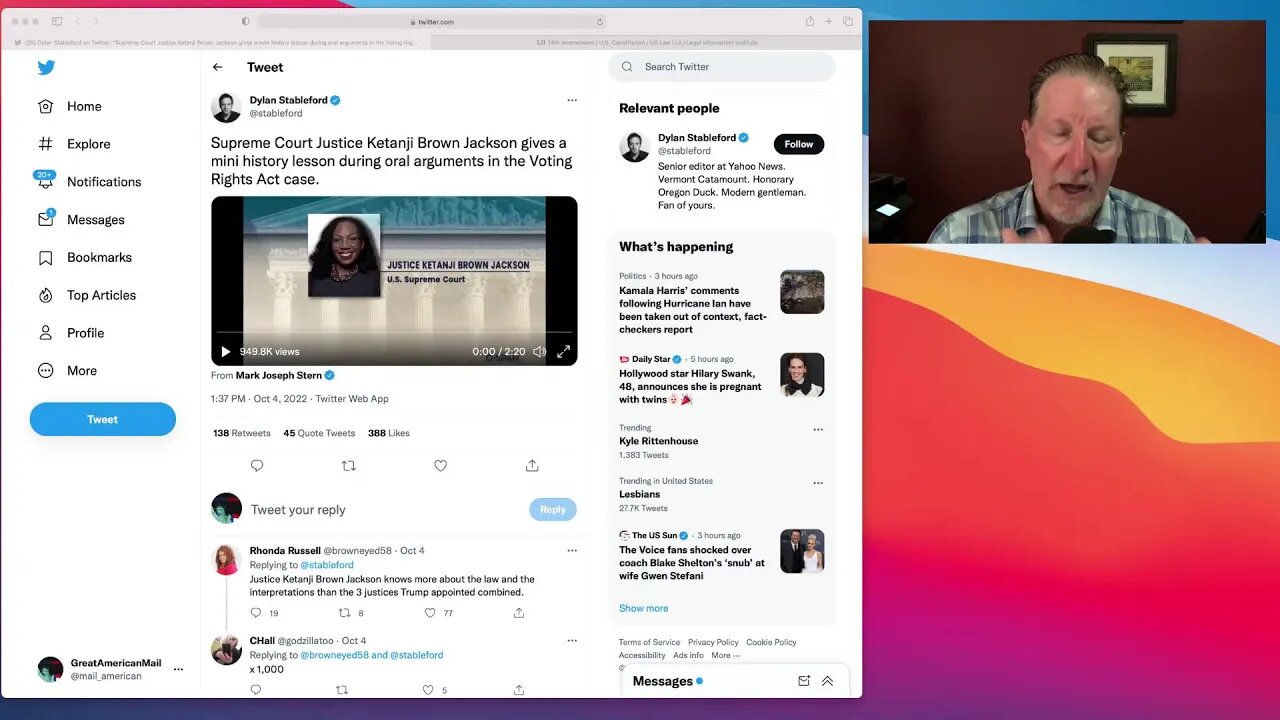Open the footer More dropdown
This screenshot has width=1280, height=720.
click(x=725, y=655)
